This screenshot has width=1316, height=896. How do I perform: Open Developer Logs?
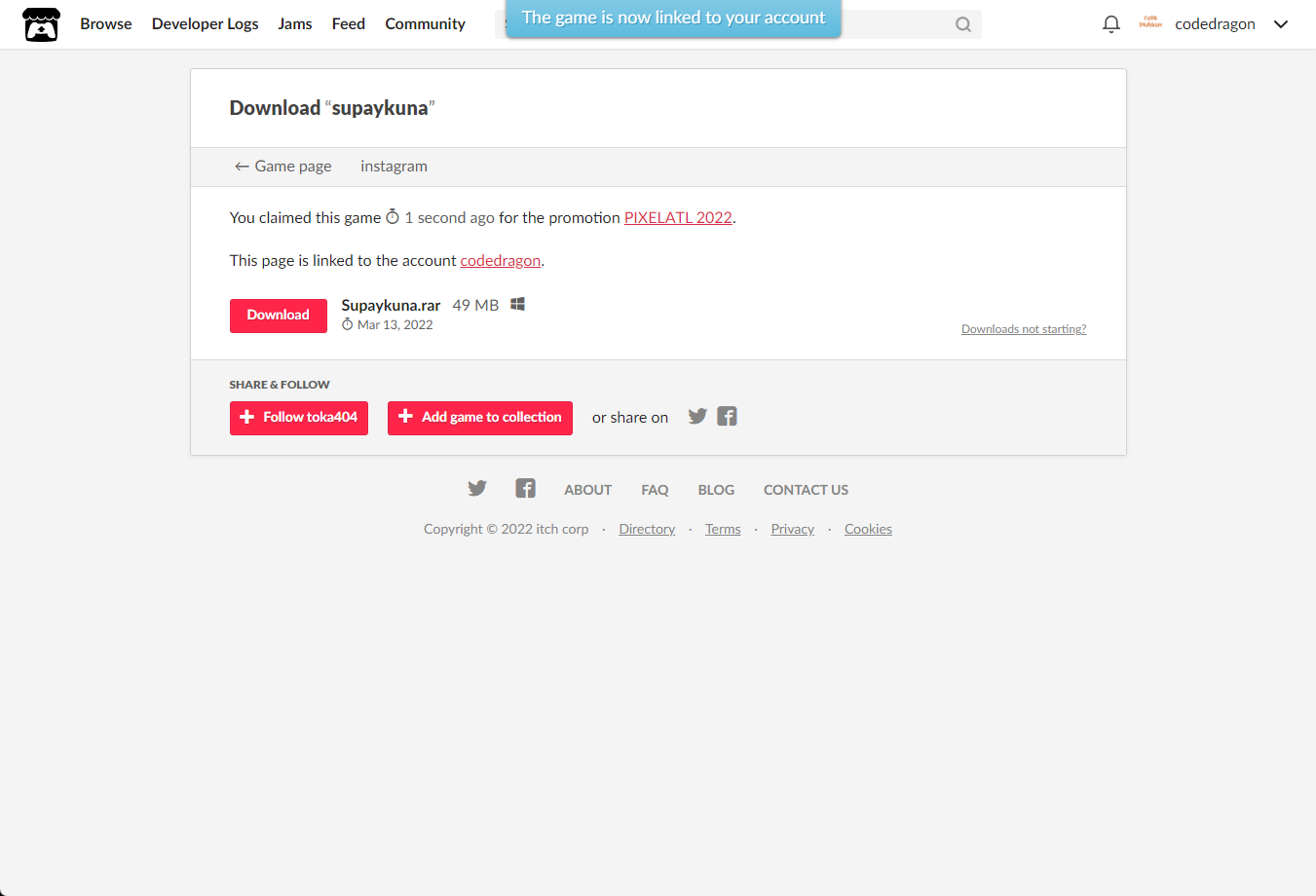click(x=206, y=24)
